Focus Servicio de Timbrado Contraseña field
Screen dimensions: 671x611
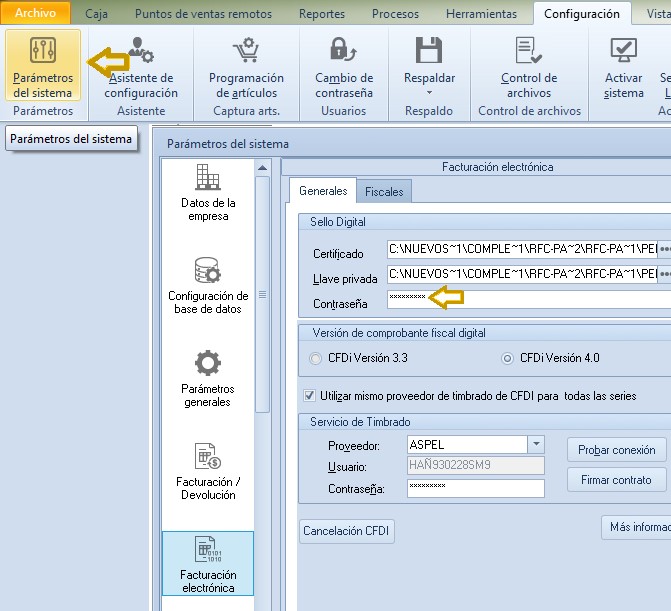pyautogui.click(x=476, y=488)
